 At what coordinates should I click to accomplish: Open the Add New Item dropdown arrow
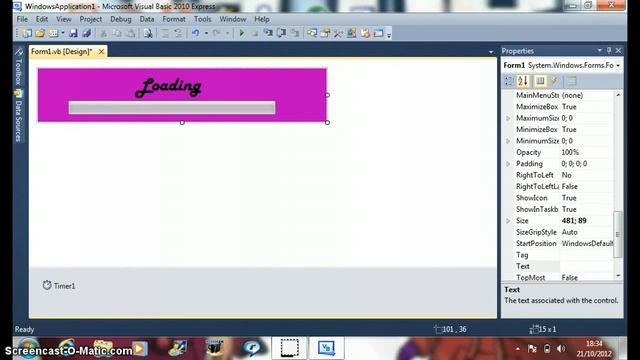click(x=63, y=33)
